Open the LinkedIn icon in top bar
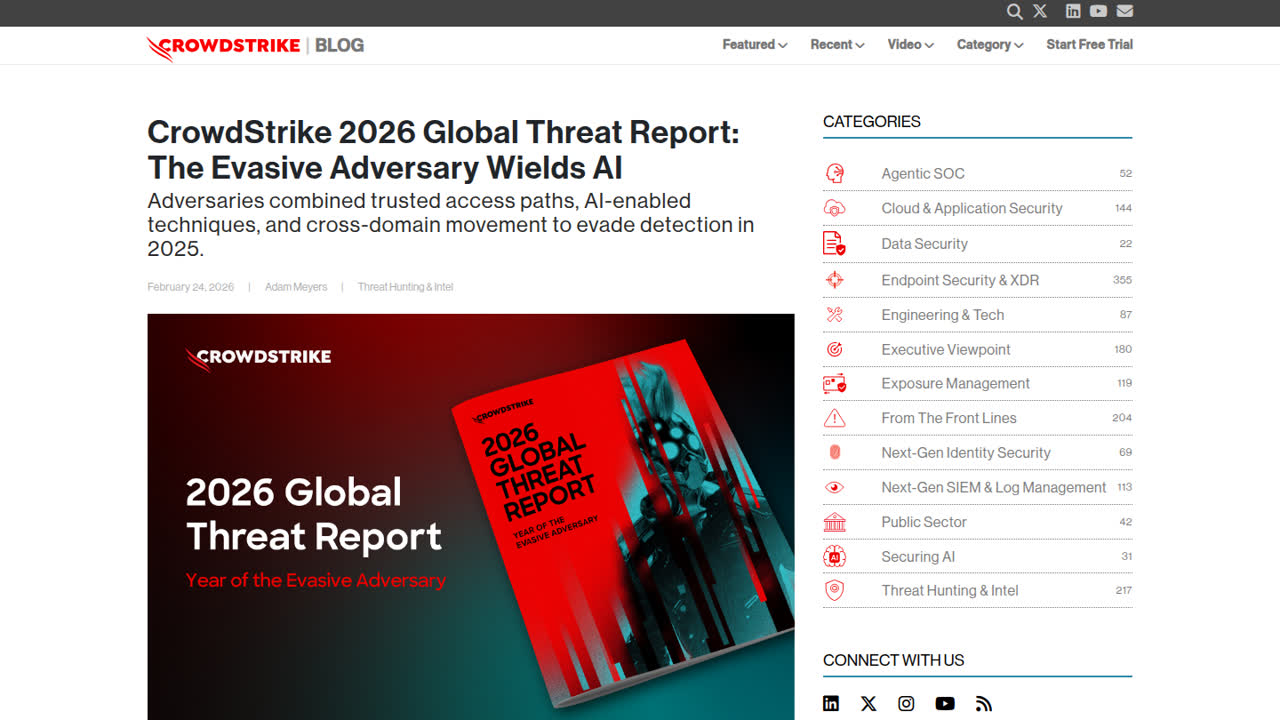 pyautogui.click(x=1073, y=11)
